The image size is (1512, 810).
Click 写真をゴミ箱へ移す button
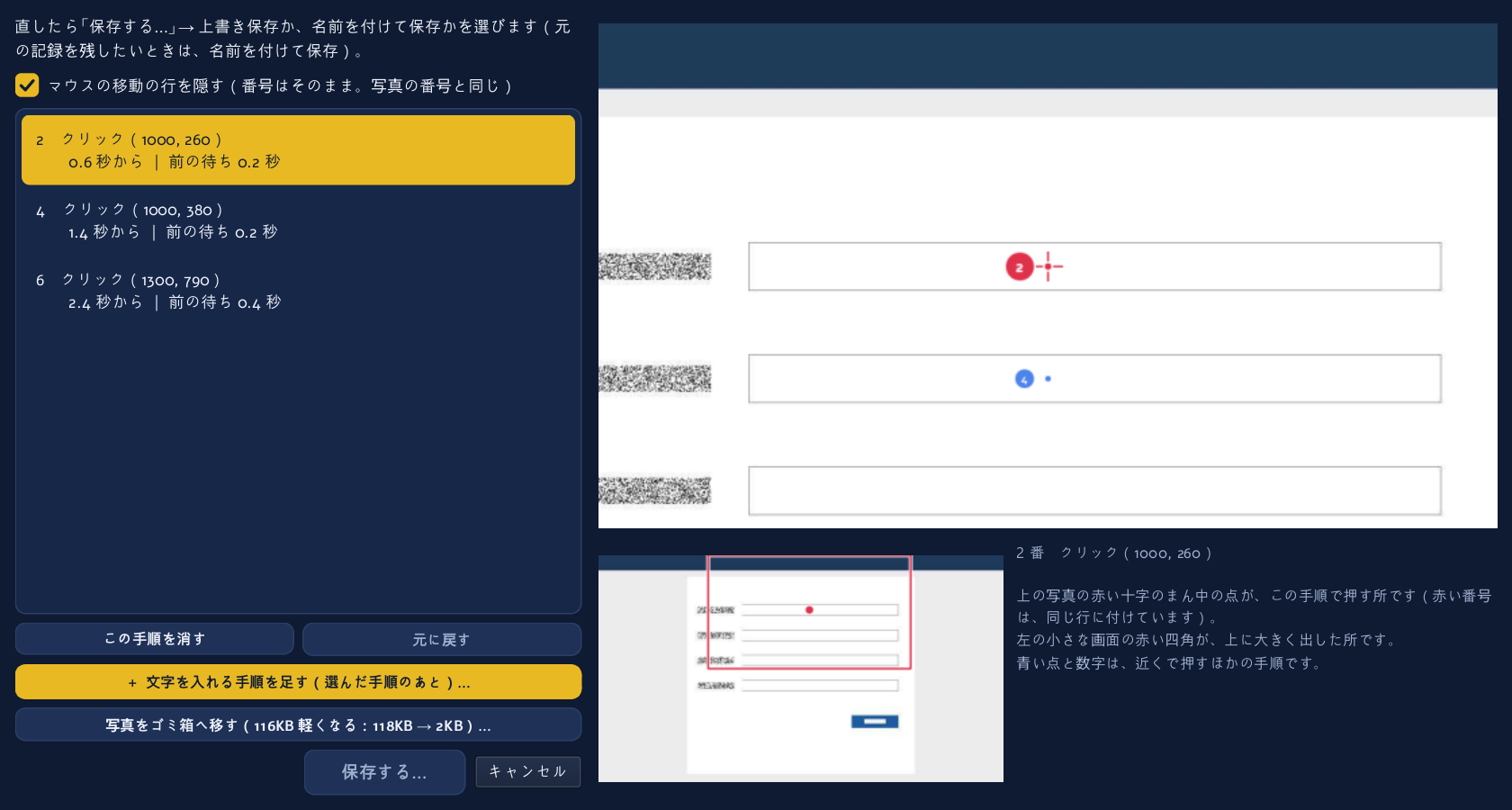click(299, 725)
